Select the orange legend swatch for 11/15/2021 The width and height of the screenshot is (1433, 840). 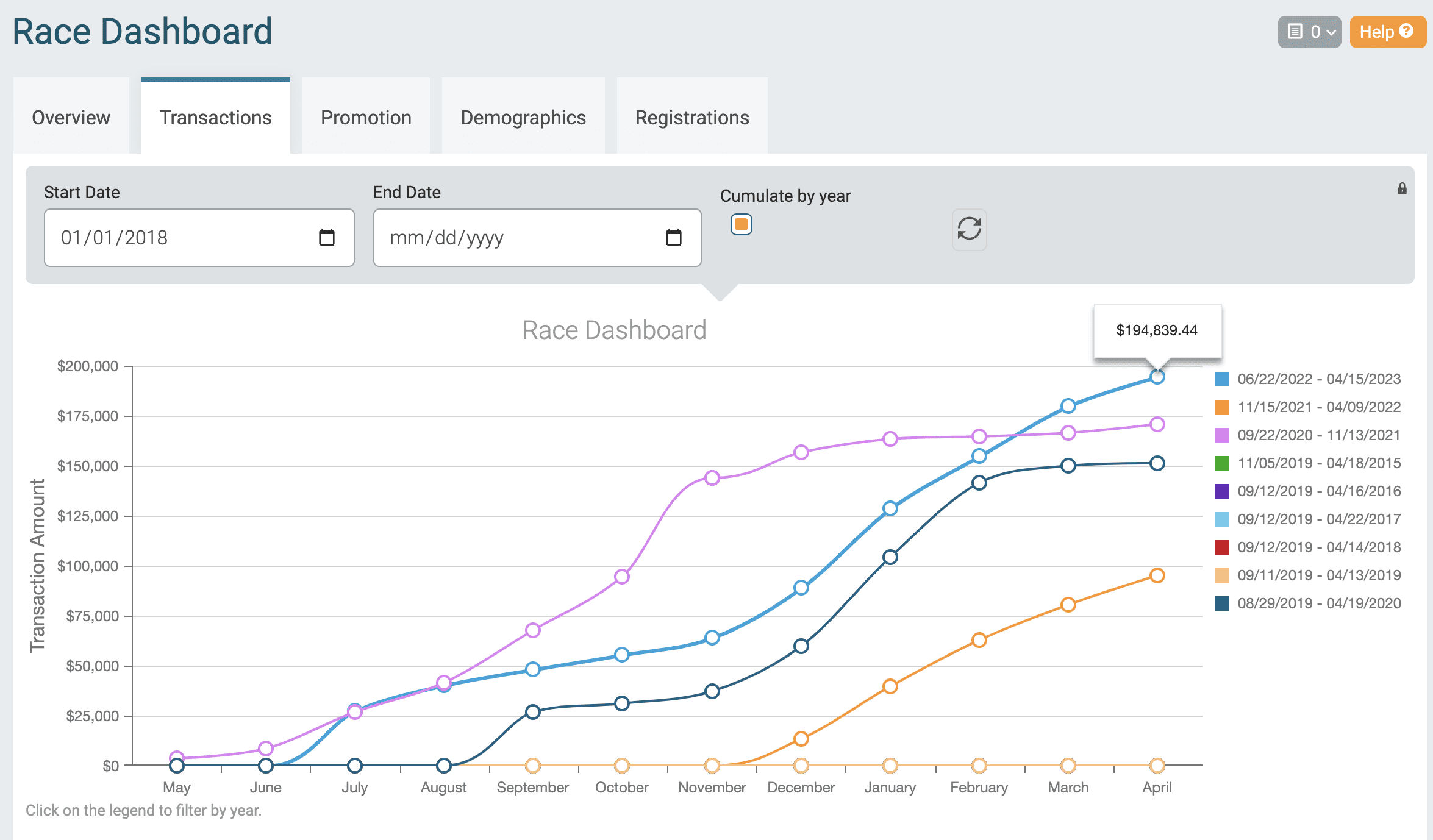point(1221,407)
